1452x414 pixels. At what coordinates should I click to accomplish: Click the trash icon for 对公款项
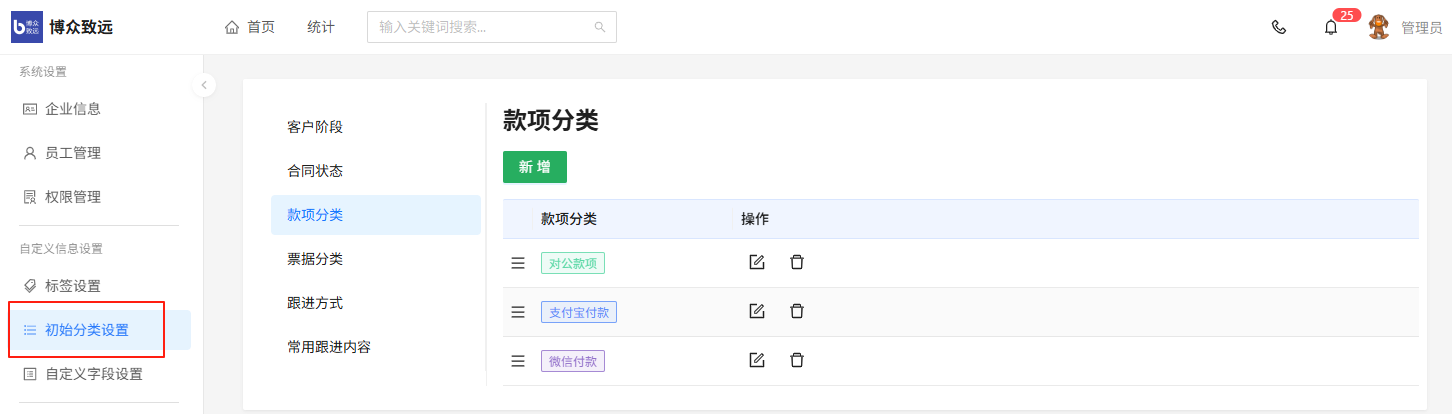click(797, 262)
